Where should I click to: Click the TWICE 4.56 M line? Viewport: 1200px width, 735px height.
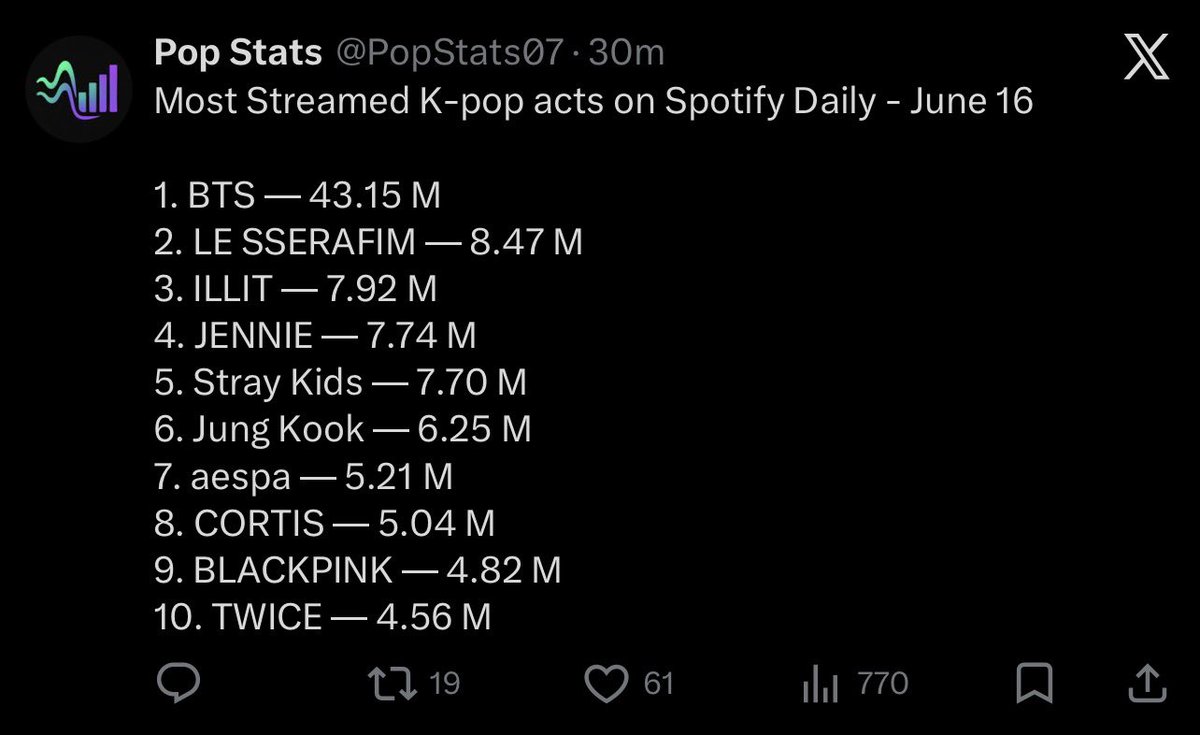(x=323, y=617)
